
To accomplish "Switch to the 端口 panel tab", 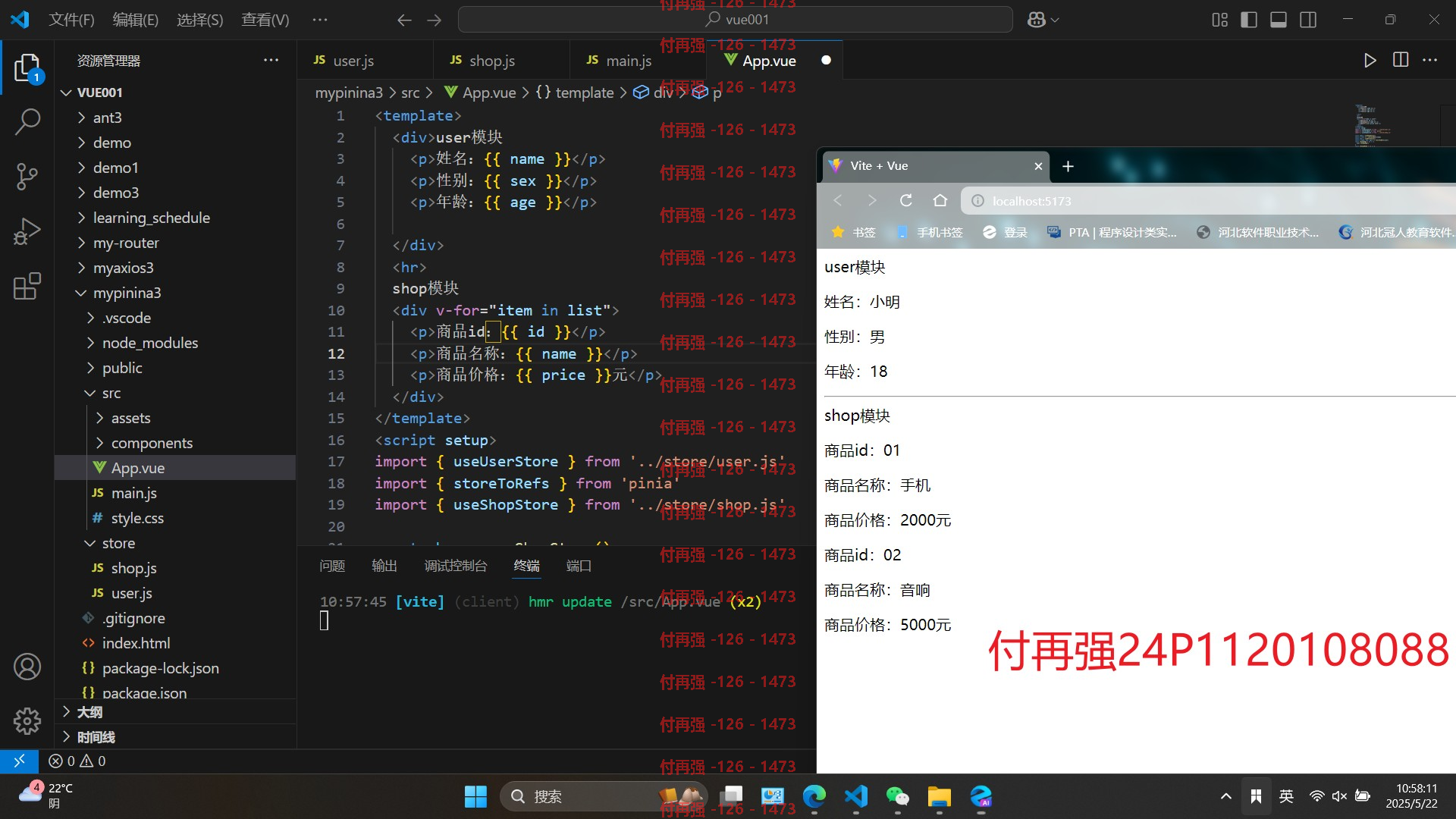I will click(579, 566).
